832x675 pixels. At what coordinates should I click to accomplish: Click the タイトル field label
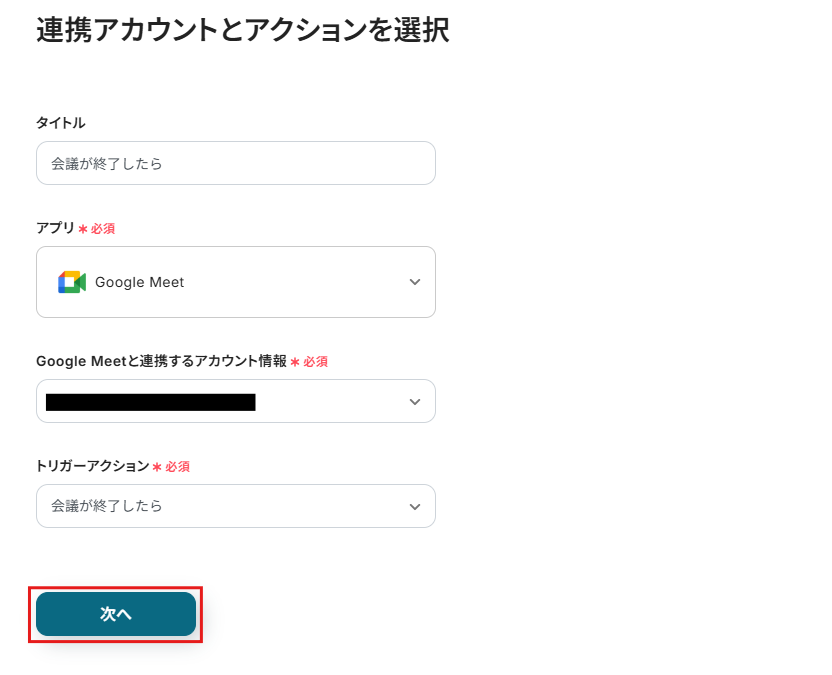[61, 122]
